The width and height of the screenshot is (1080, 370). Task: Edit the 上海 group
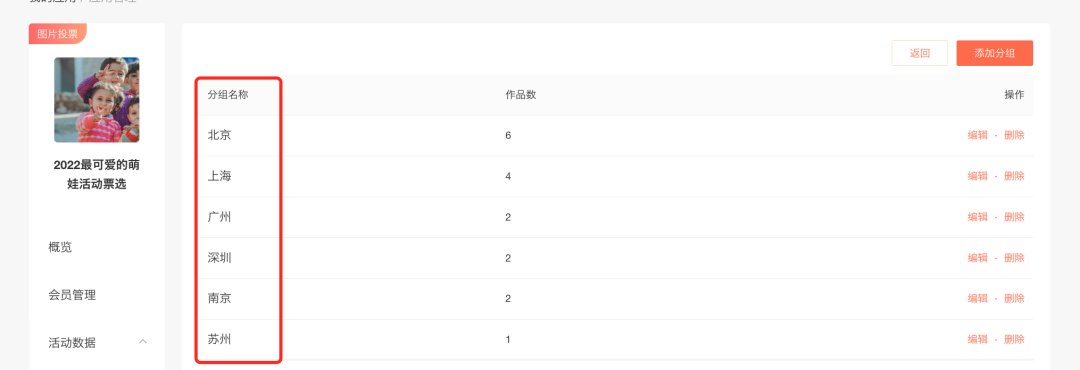point(977,176)
